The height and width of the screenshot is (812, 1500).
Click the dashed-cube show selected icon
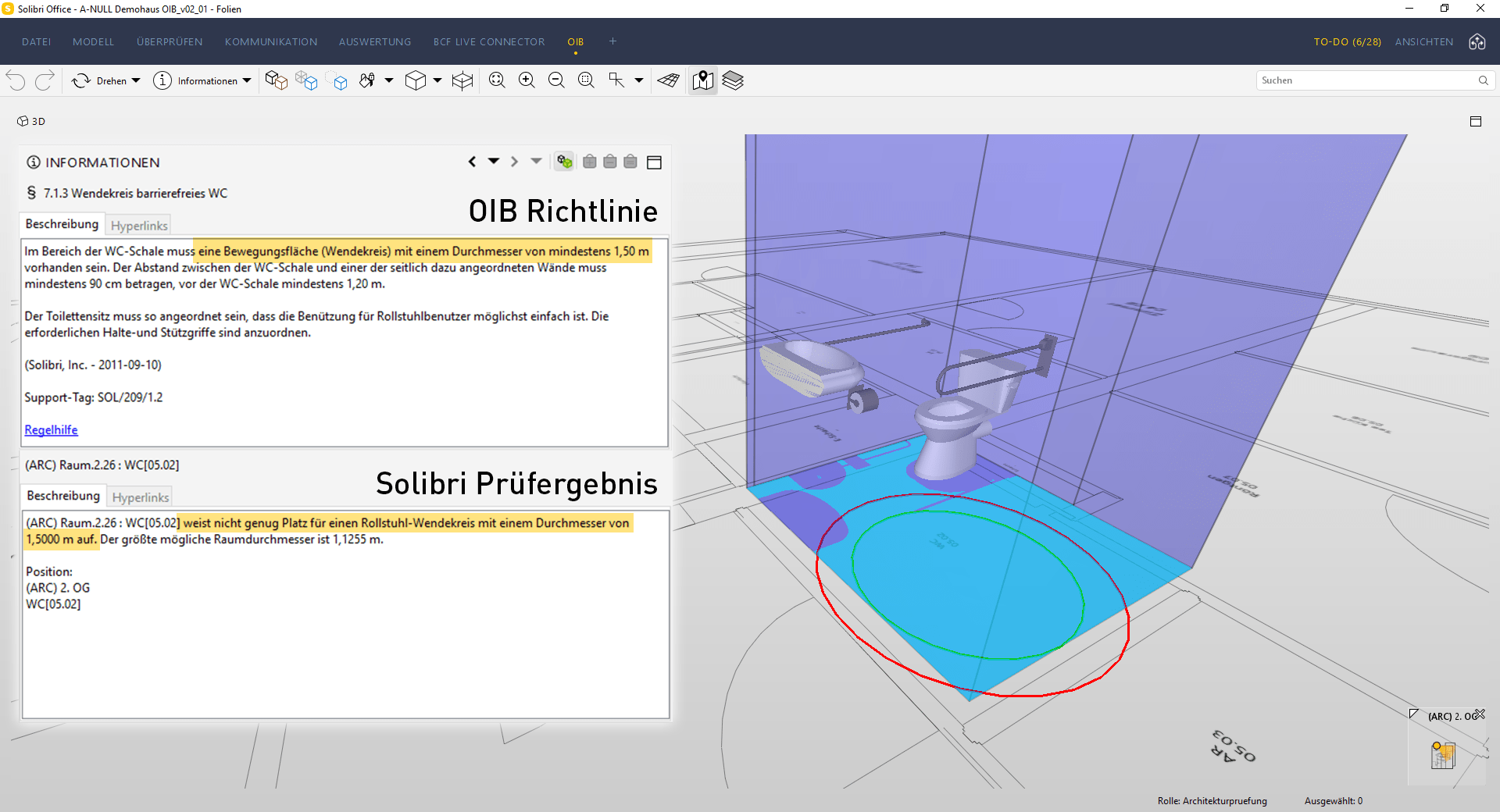[337, 80]
